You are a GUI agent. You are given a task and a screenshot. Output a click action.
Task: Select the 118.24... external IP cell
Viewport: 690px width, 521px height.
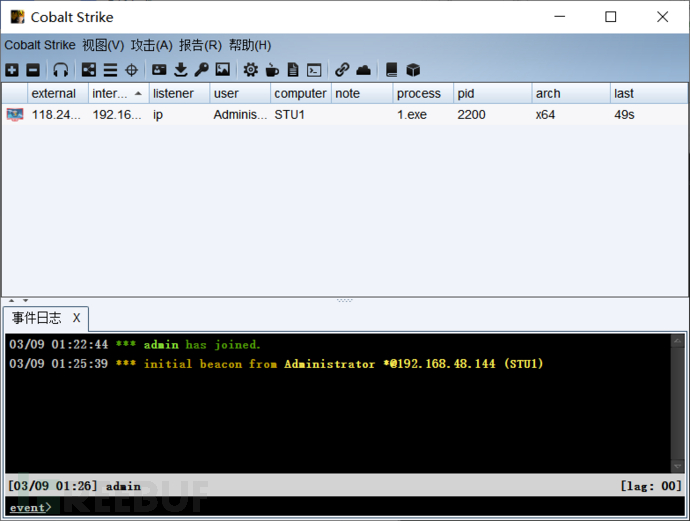click(x=56, y=115)
